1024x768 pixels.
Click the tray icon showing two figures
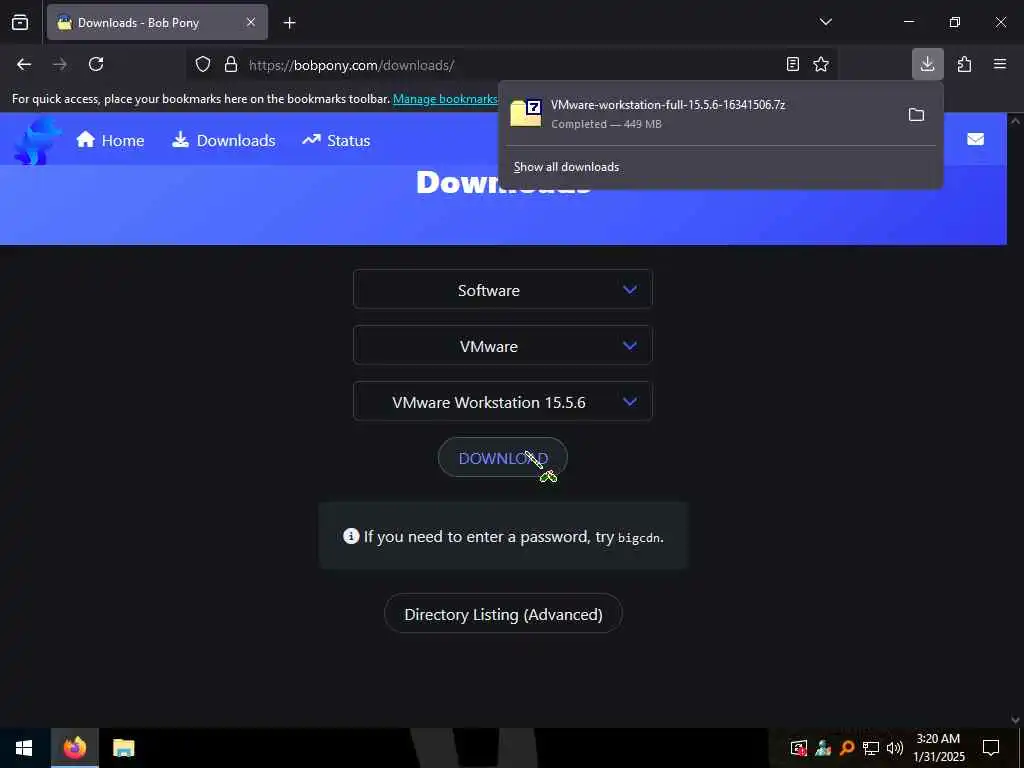click(x=824, y=748)
